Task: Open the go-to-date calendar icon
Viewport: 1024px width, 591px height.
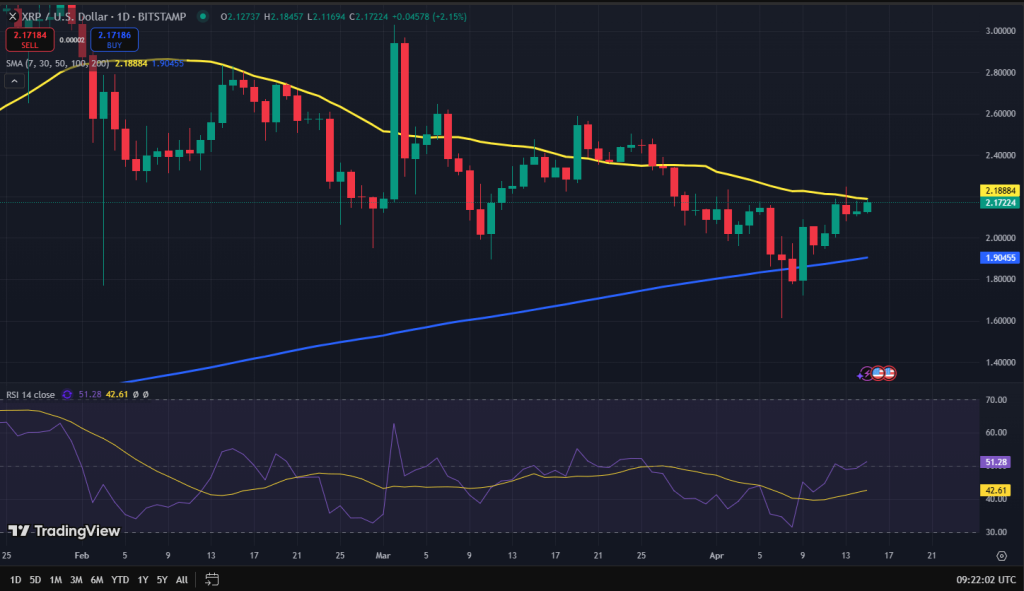Action: [x=212, y=579]
